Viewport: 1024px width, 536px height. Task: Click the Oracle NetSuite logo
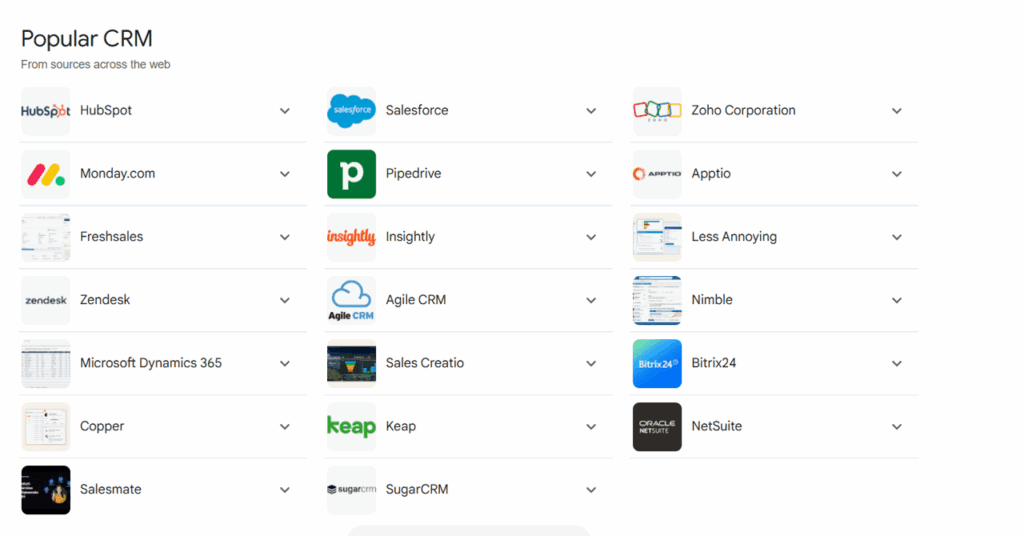(657, 427)
